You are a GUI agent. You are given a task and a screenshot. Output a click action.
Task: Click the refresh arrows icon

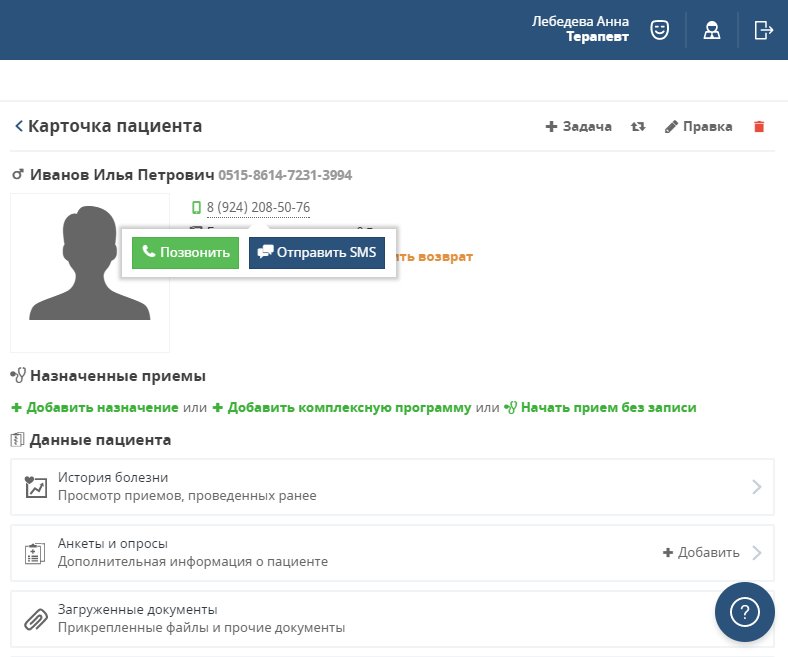638,127
